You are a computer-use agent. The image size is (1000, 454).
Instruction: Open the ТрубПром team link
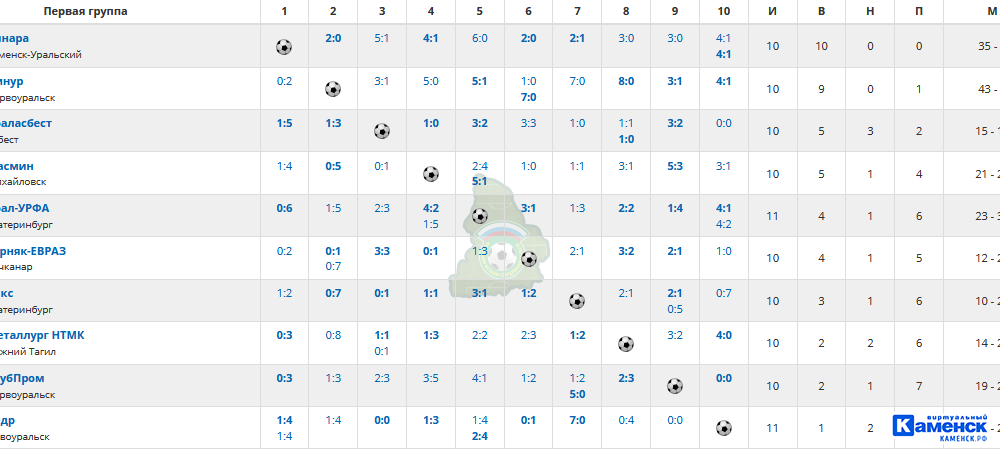[22, 378]
